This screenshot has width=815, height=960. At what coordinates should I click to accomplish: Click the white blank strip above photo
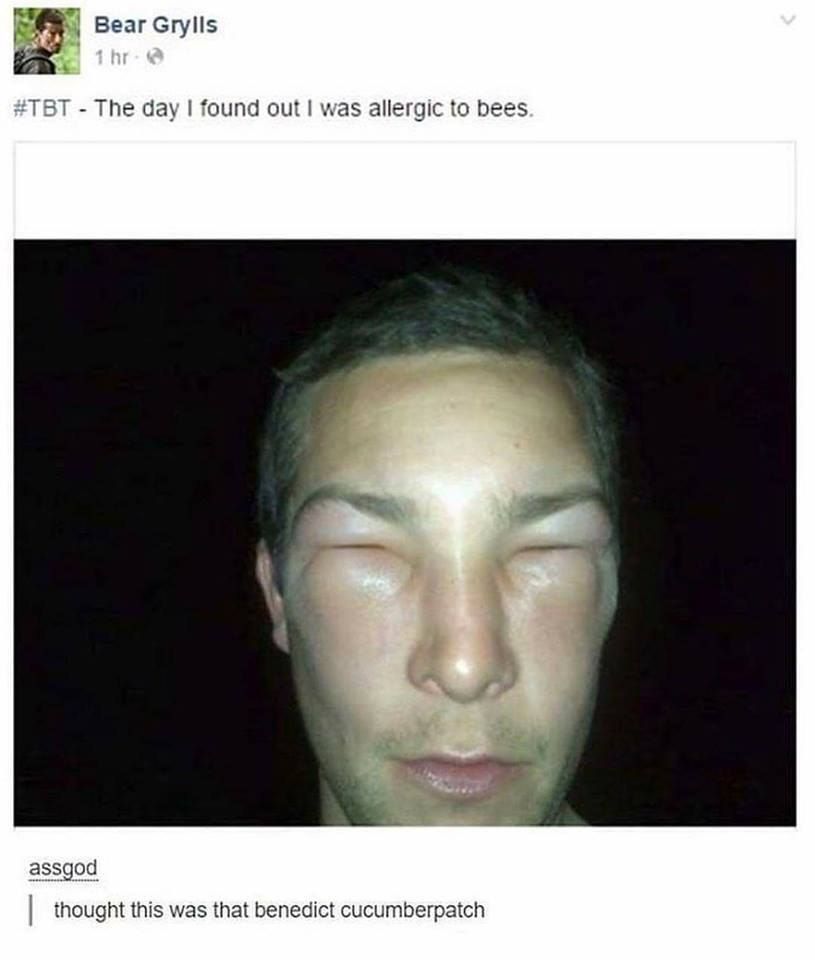[405, 191]
